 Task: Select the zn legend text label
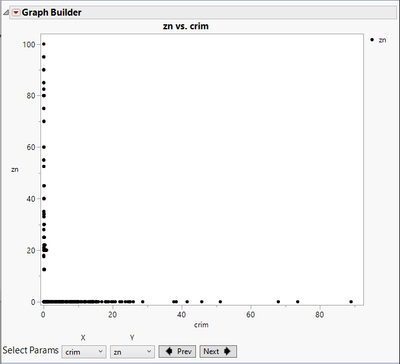[x=382, y=40]
